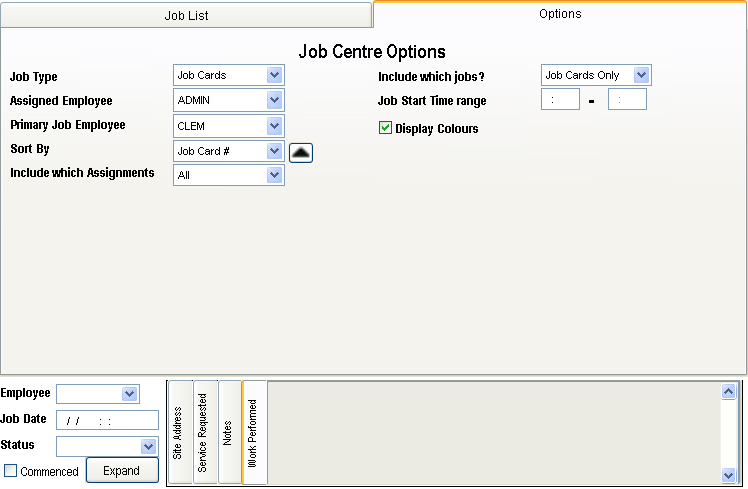Toggle the Display Colours checkbox
Image resolution: width=748 pixels, height=489 pixels.
tap(385, 128)
